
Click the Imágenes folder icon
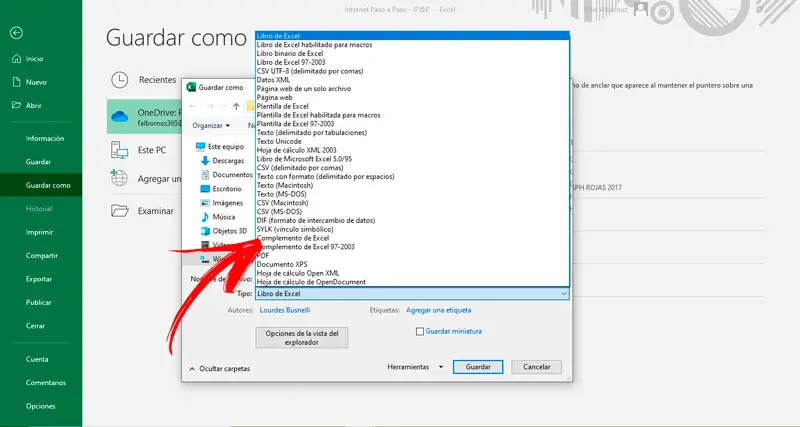[x=205, y=203]
